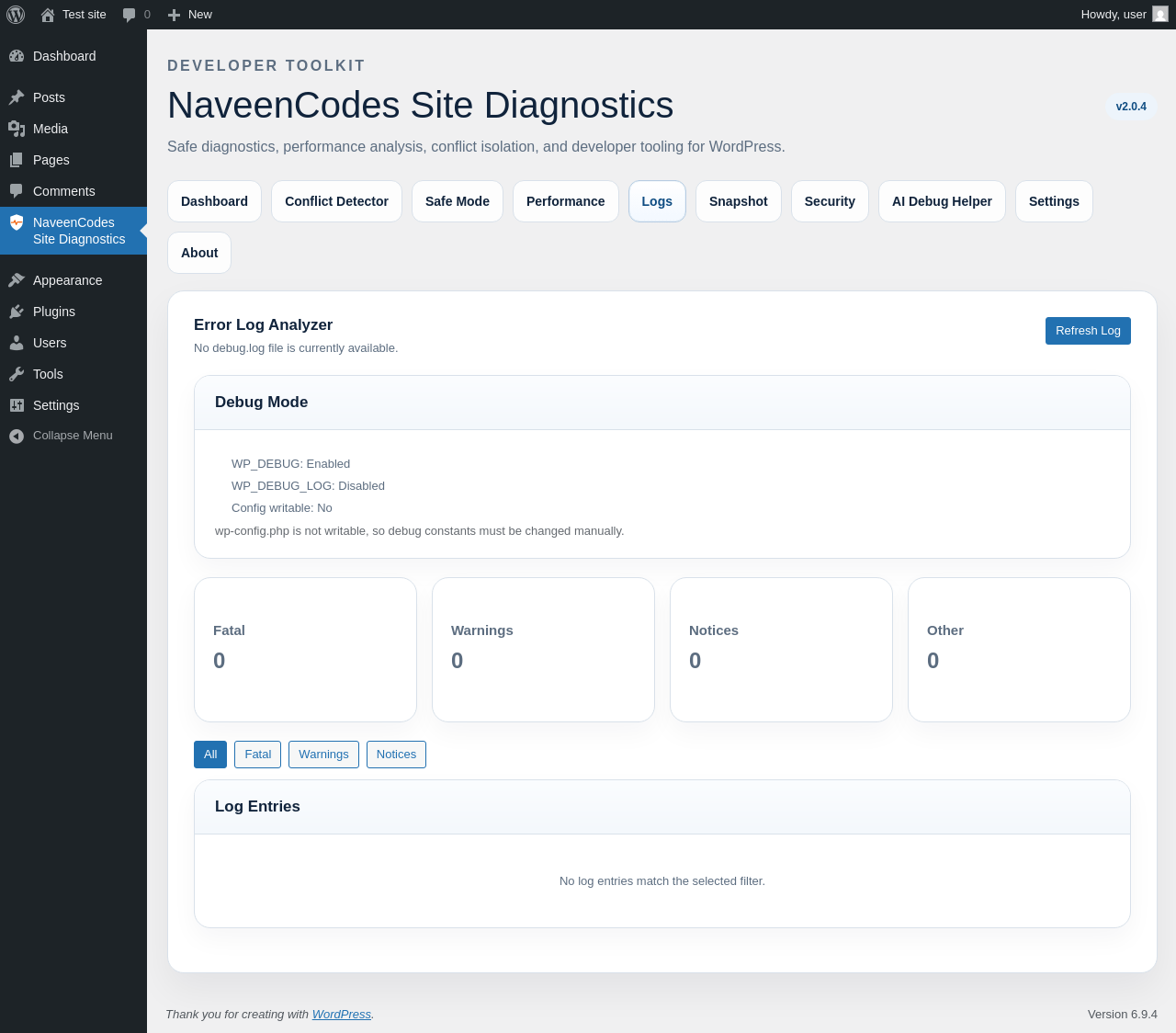1176x1033 pixels.
Task: Click the Config writable: No line
Action: click(x=282, y=508)
